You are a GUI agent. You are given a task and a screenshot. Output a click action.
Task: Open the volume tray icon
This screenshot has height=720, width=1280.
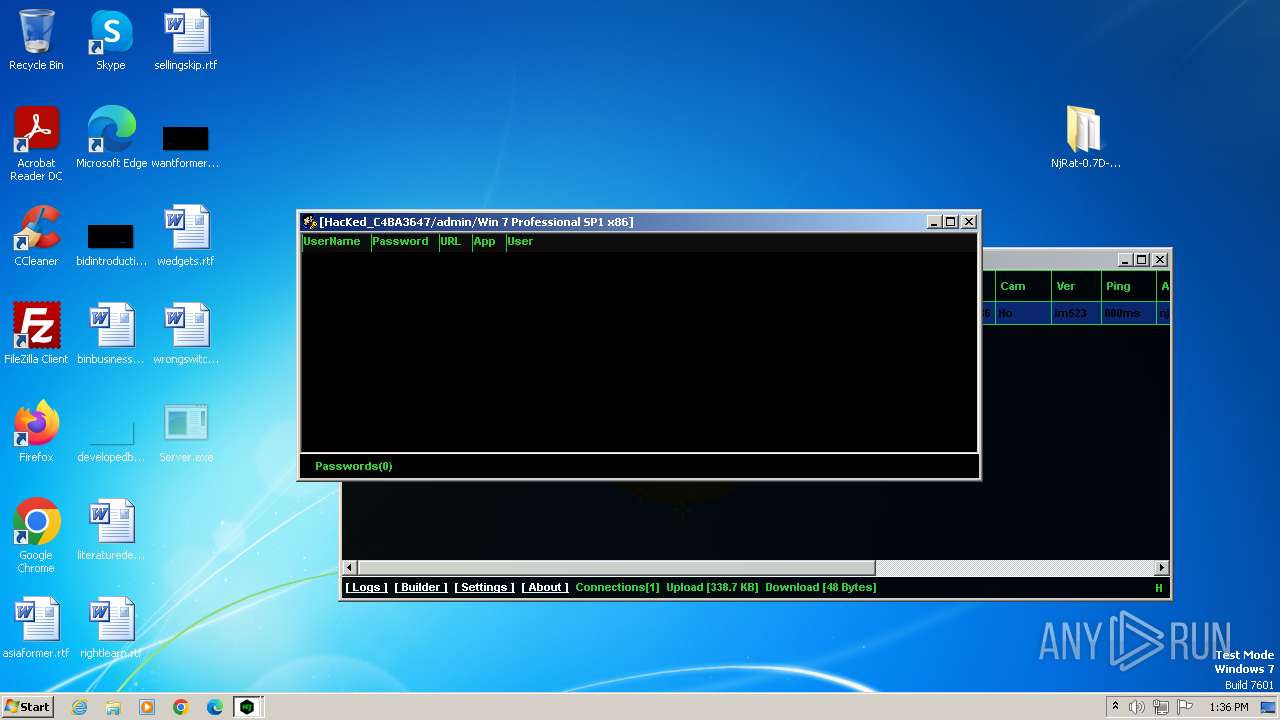tap(1136, 707)
